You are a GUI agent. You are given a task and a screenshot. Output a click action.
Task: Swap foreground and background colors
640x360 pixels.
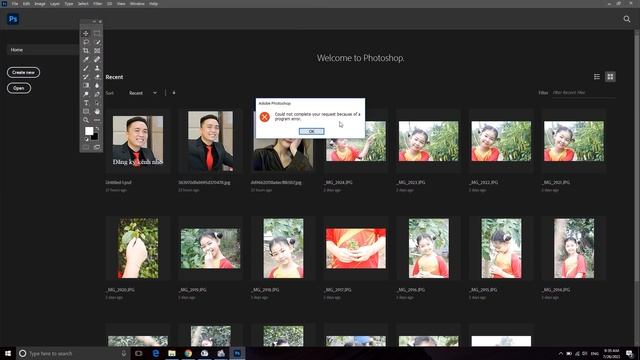pyautogui.click(x=97, y=129)
